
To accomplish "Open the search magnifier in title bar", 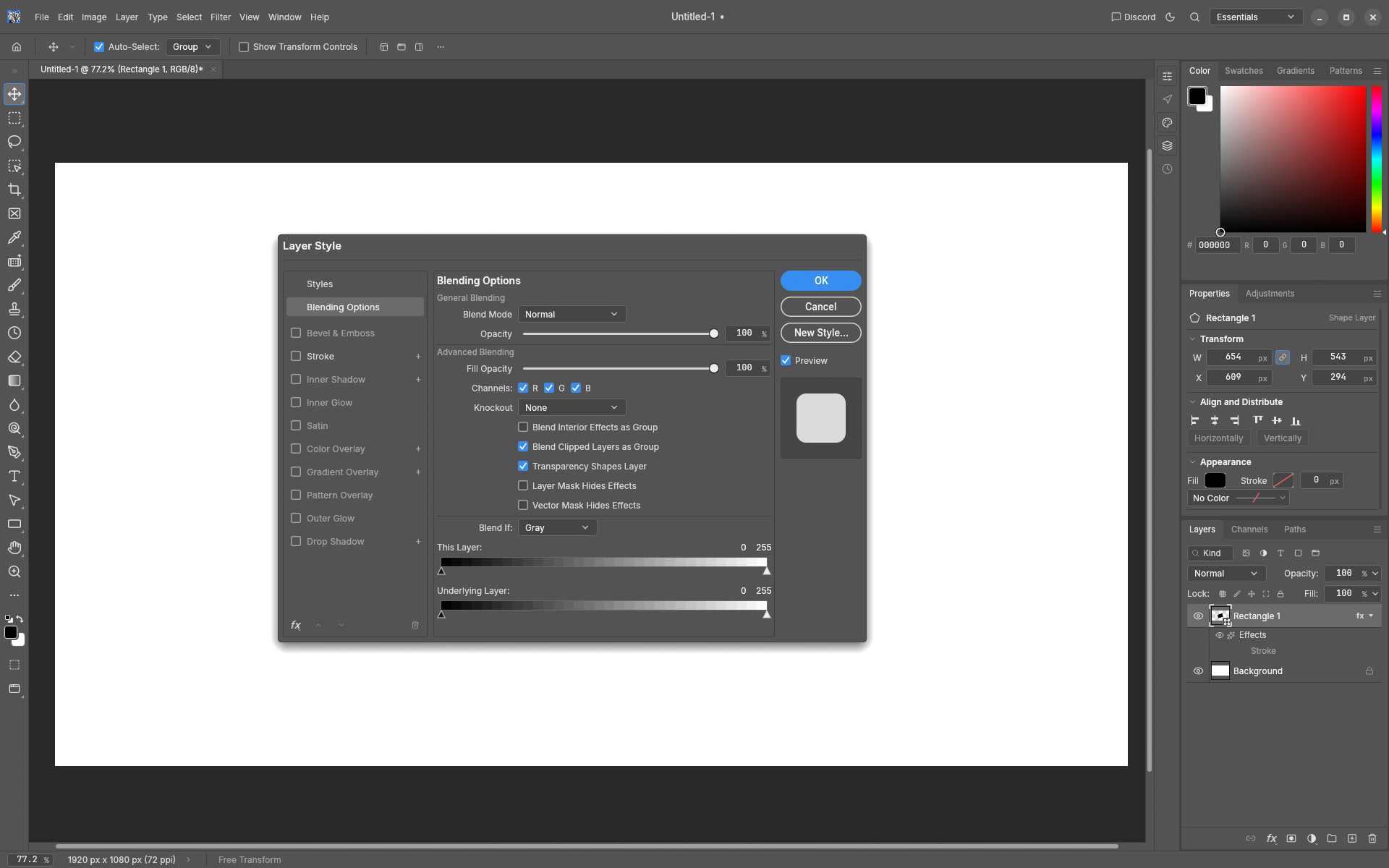I will pyautogui.click(x=1194, y=17).
